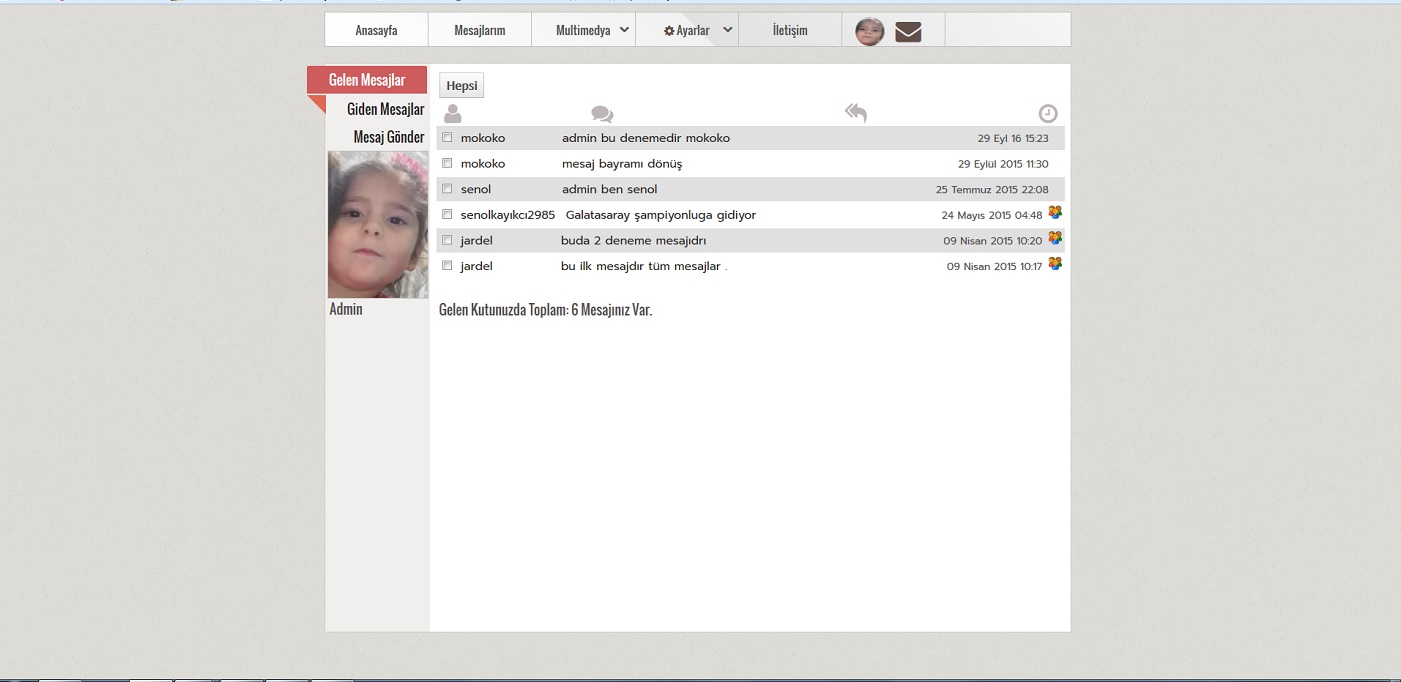The height and width of the screenshot is (682, 1401).
Task: Click the small round avatar in navbar
Action: (869, 32)
